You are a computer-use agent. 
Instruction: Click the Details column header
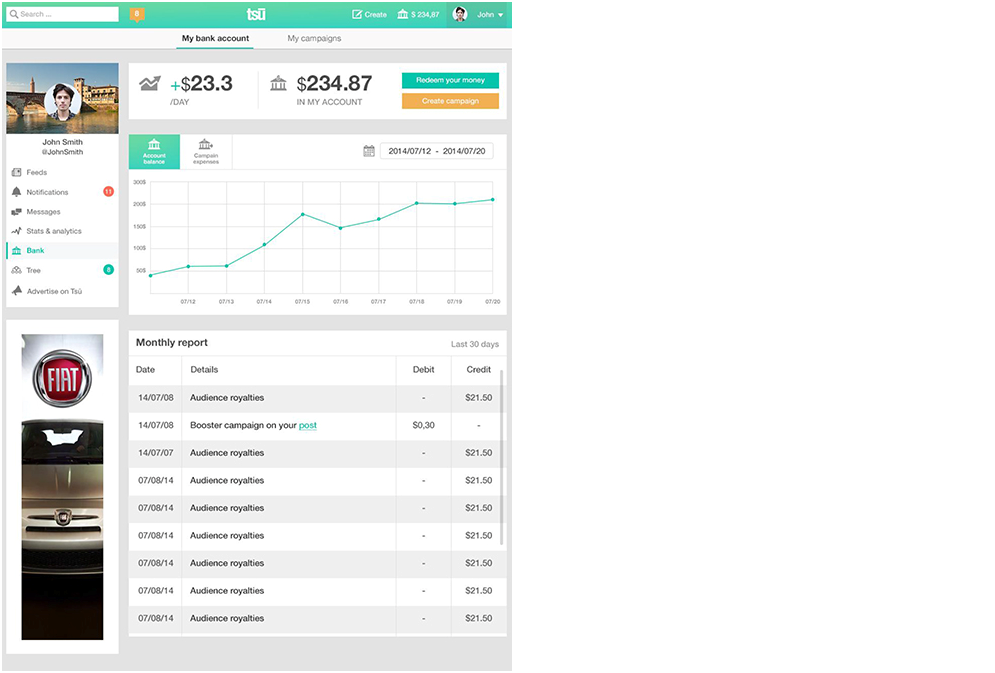pyautogui.click(x=204, y=370)
